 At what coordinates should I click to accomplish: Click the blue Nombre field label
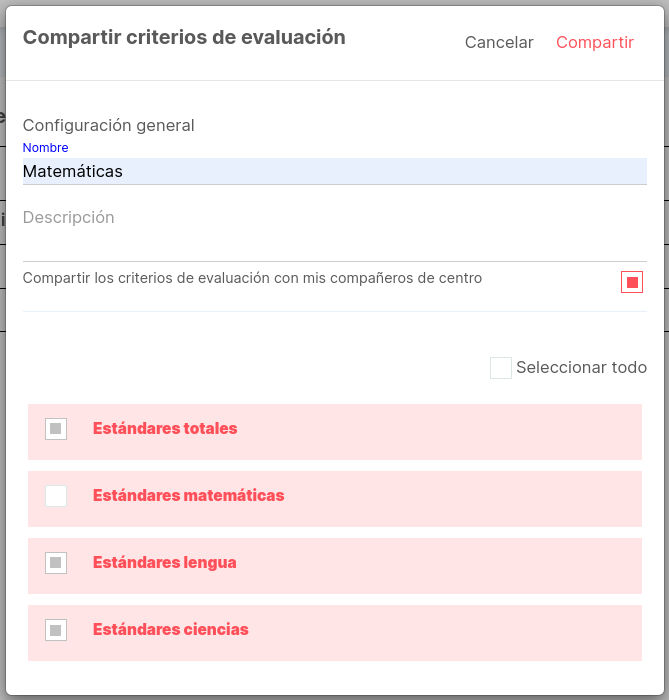(x=46, y=148)
